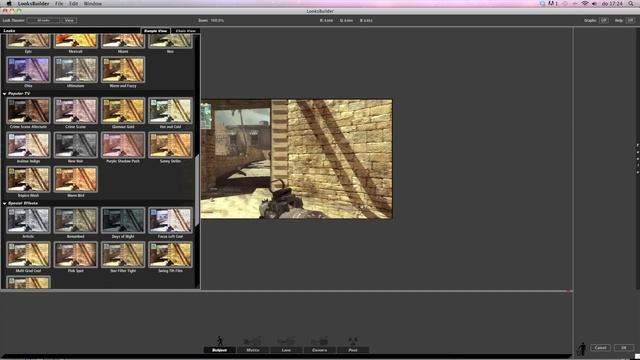The width and height of the screenshot is (640, 360).
Task: Apply the Neo look preset
Action: point(170,41)
